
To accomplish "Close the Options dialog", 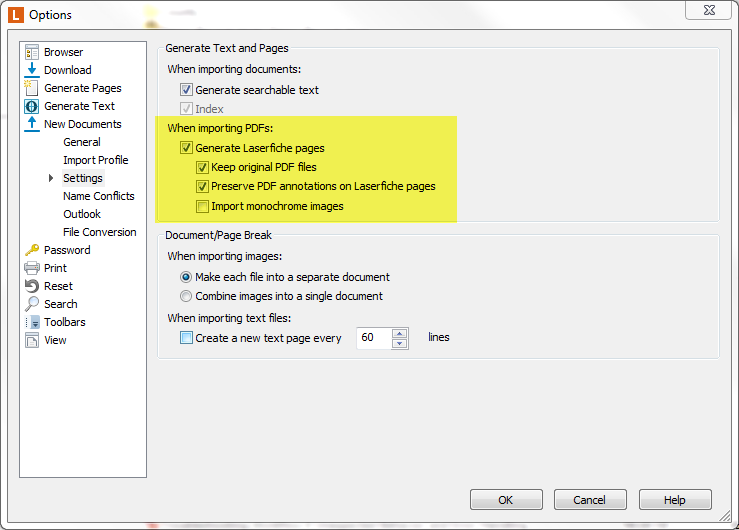I will pos(708,10).
